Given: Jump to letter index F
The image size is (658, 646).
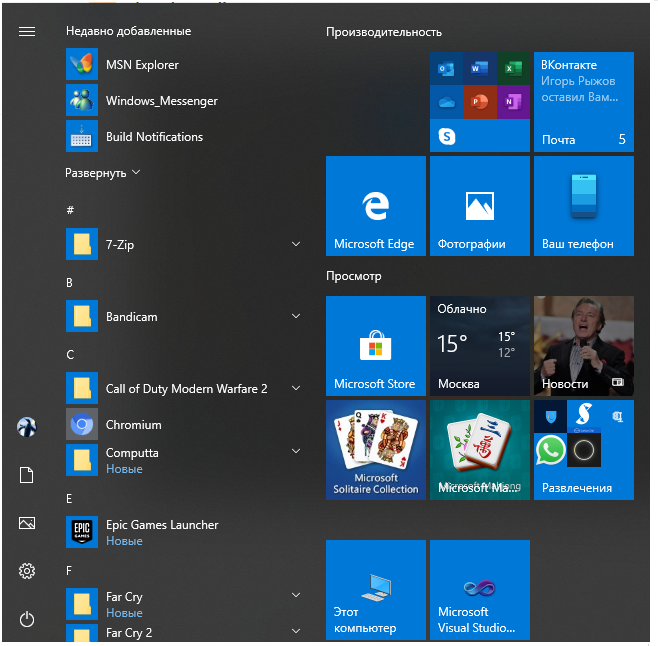Looking at the screenshot, I should coord(69,570).
